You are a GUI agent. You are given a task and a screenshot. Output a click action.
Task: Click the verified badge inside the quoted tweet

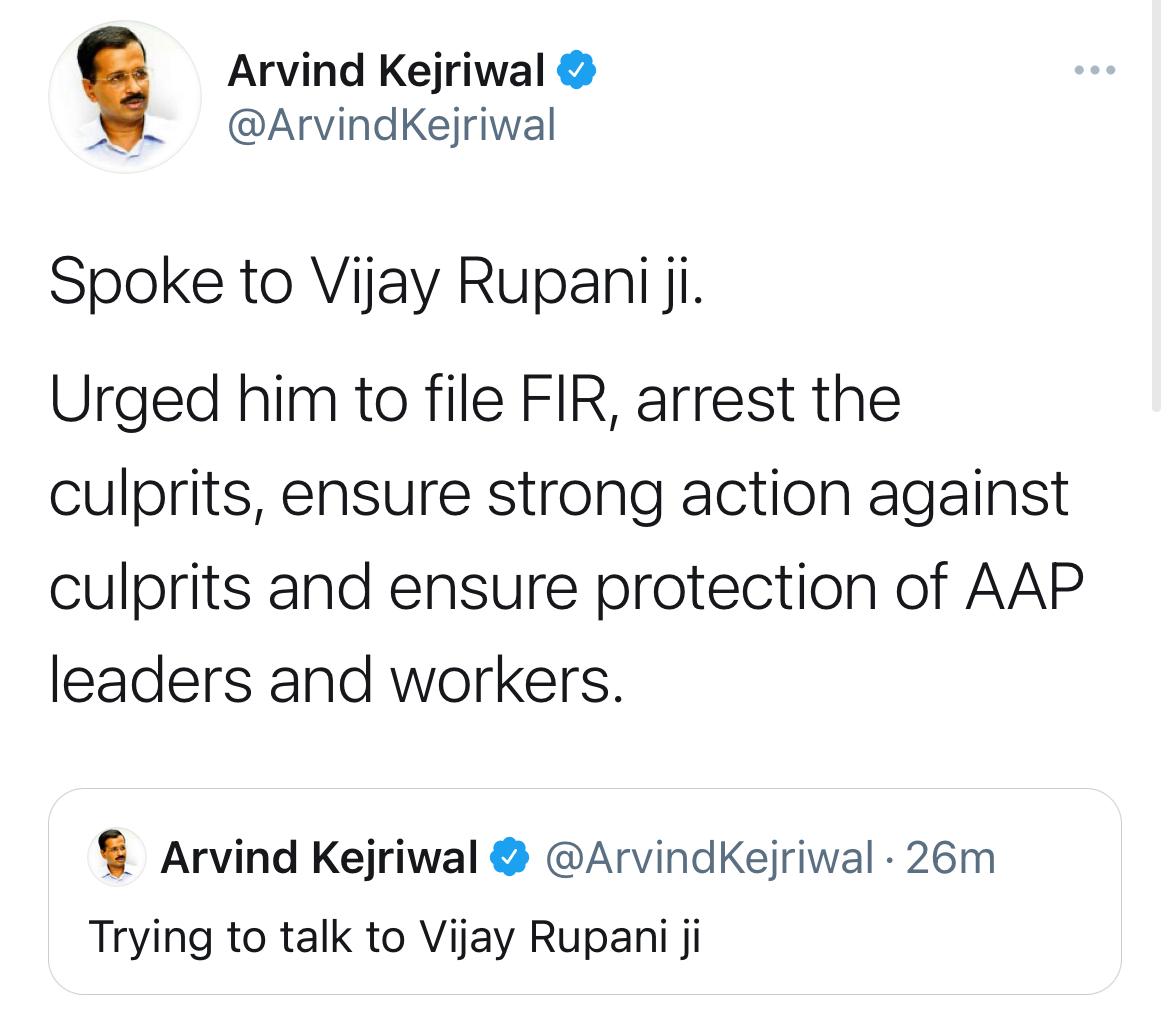511,857
